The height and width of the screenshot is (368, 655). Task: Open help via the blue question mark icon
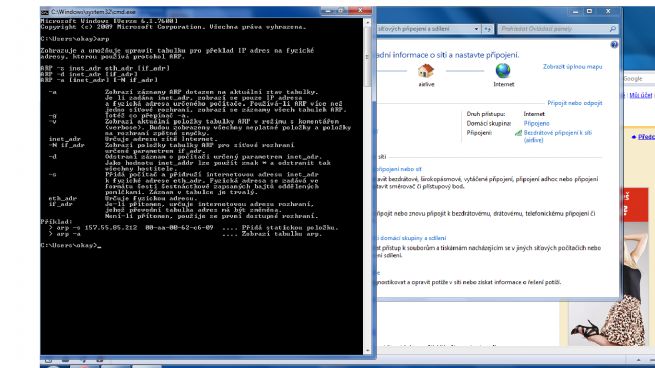614,45
